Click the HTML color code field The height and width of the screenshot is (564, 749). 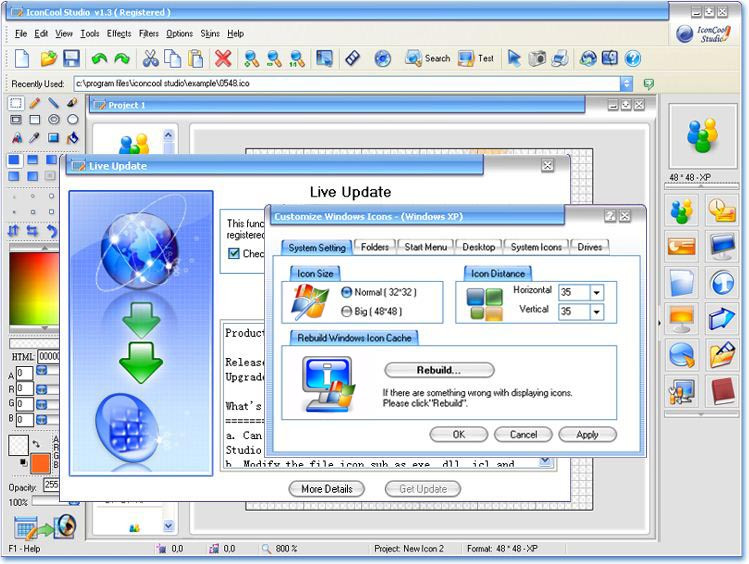pos(49,356)
